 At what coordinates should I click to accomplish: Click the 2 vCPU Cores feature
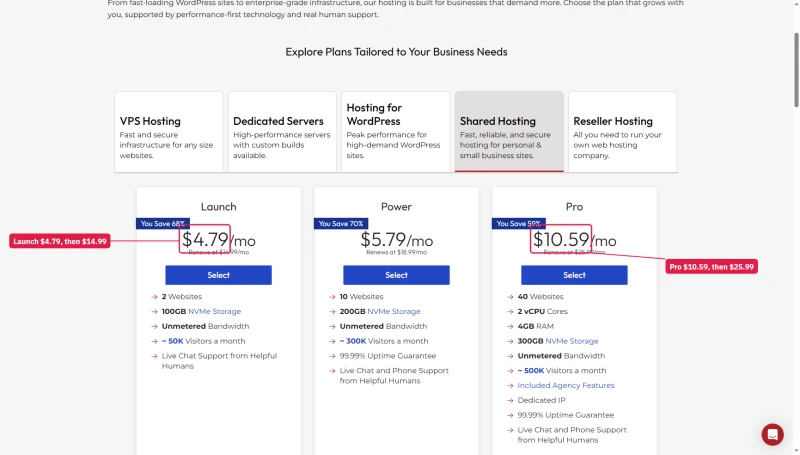(542, 311)
